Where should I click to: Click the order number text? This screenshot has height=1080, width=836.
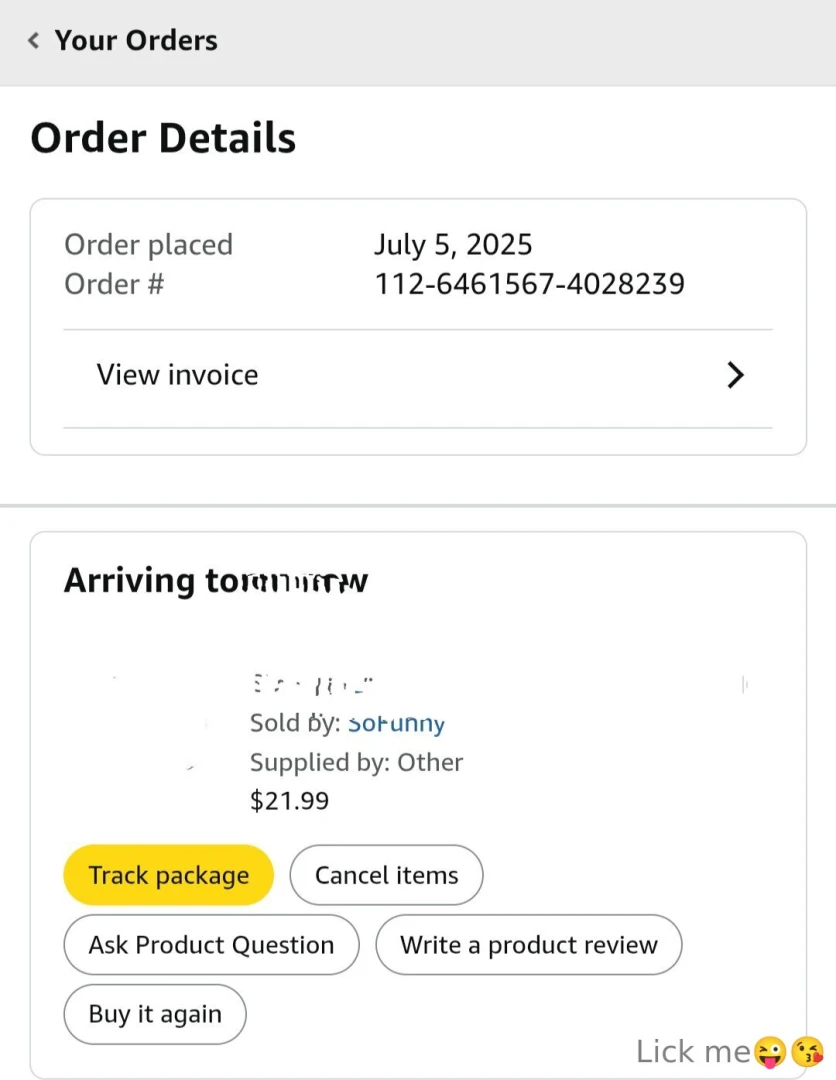[x=530, y=284]
